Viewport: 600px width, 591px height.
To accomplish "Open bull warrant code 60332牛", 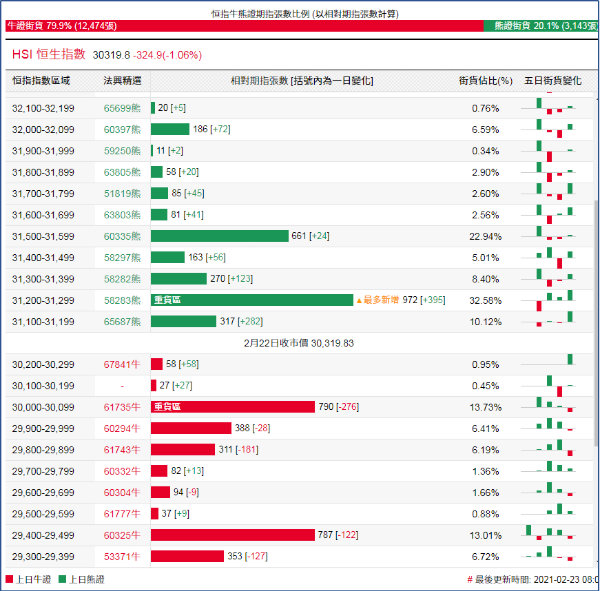I will (x=122, y=471).
